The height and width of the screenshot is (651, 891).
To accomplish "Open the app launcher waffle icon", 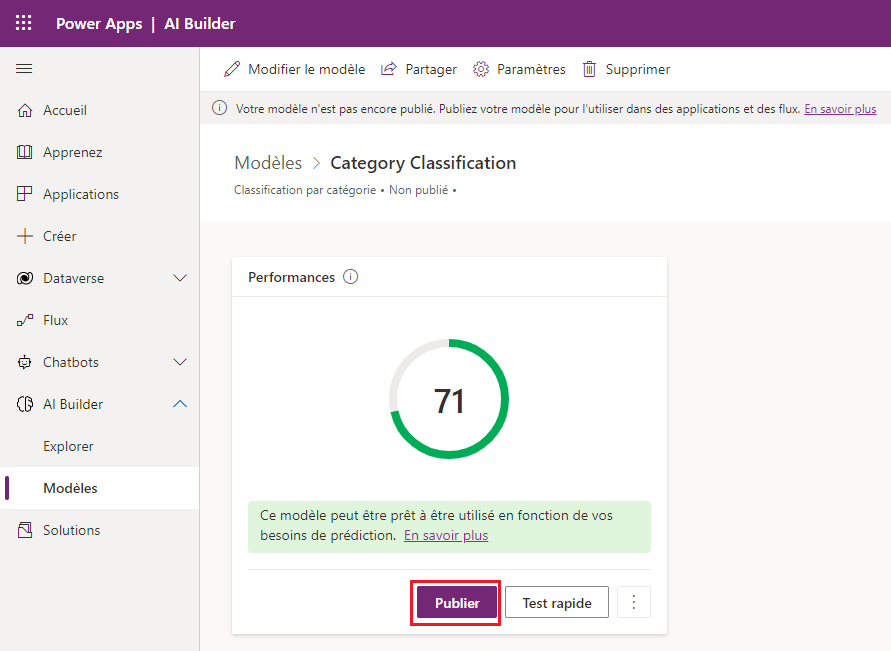I will (23, 23).
